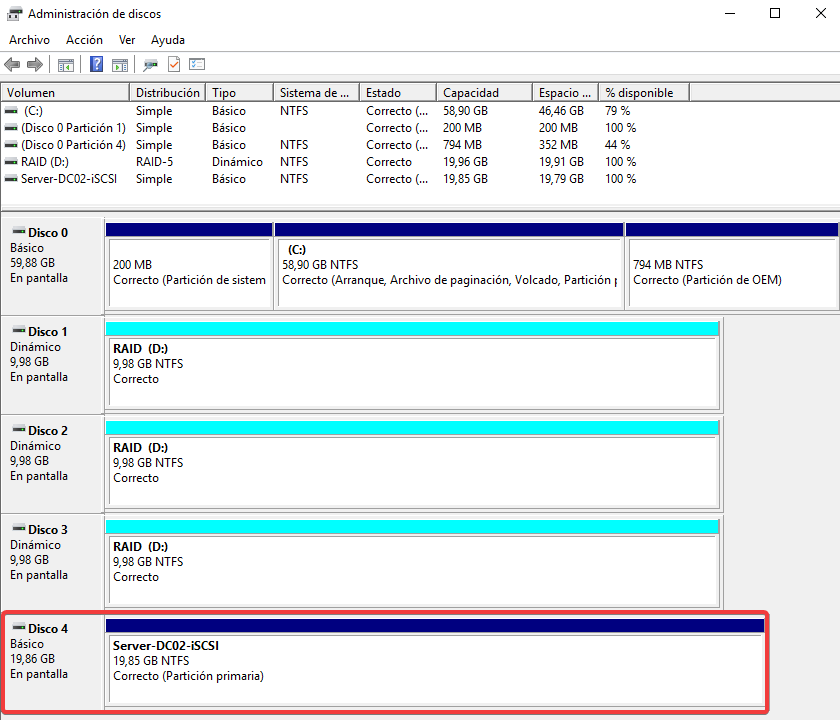Click the checkmark document toolbar icon
This screenshot has height=720, width=840.
174,65
